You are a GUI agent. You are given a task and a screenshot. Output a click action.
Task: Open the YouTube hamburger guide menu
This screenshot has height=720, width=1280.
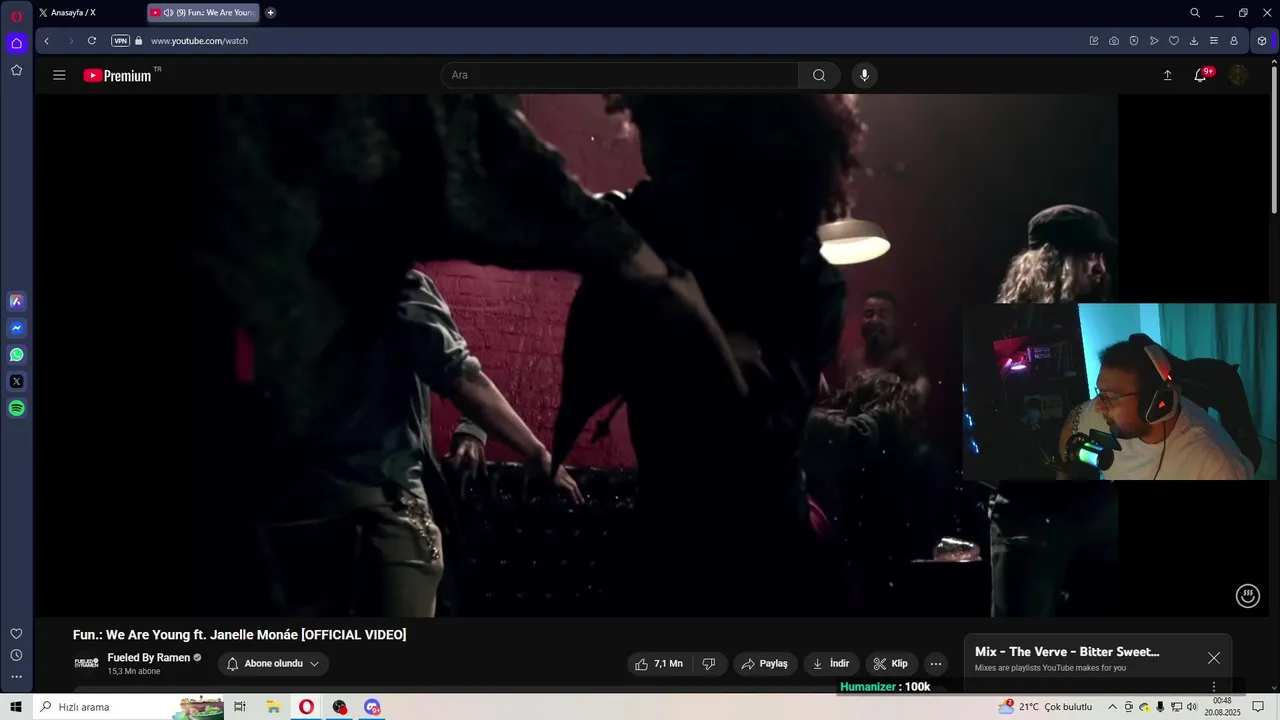pyautogui.click(x=59, y=75)
